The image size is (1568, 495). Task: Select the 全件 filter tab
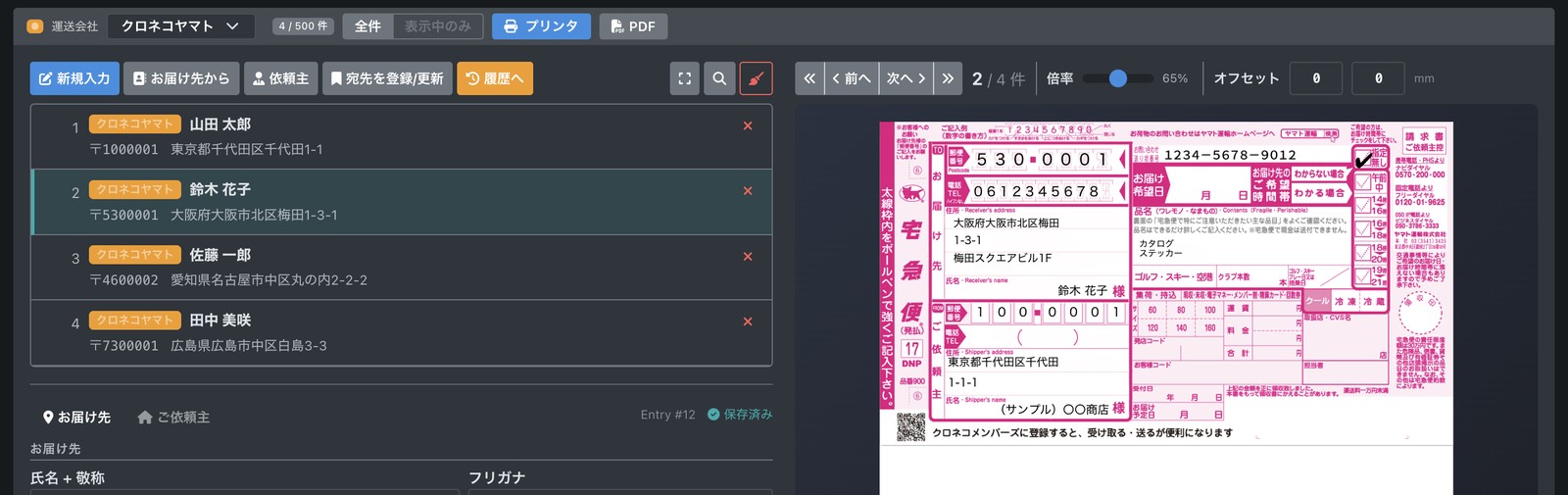[x=367, y=26]
